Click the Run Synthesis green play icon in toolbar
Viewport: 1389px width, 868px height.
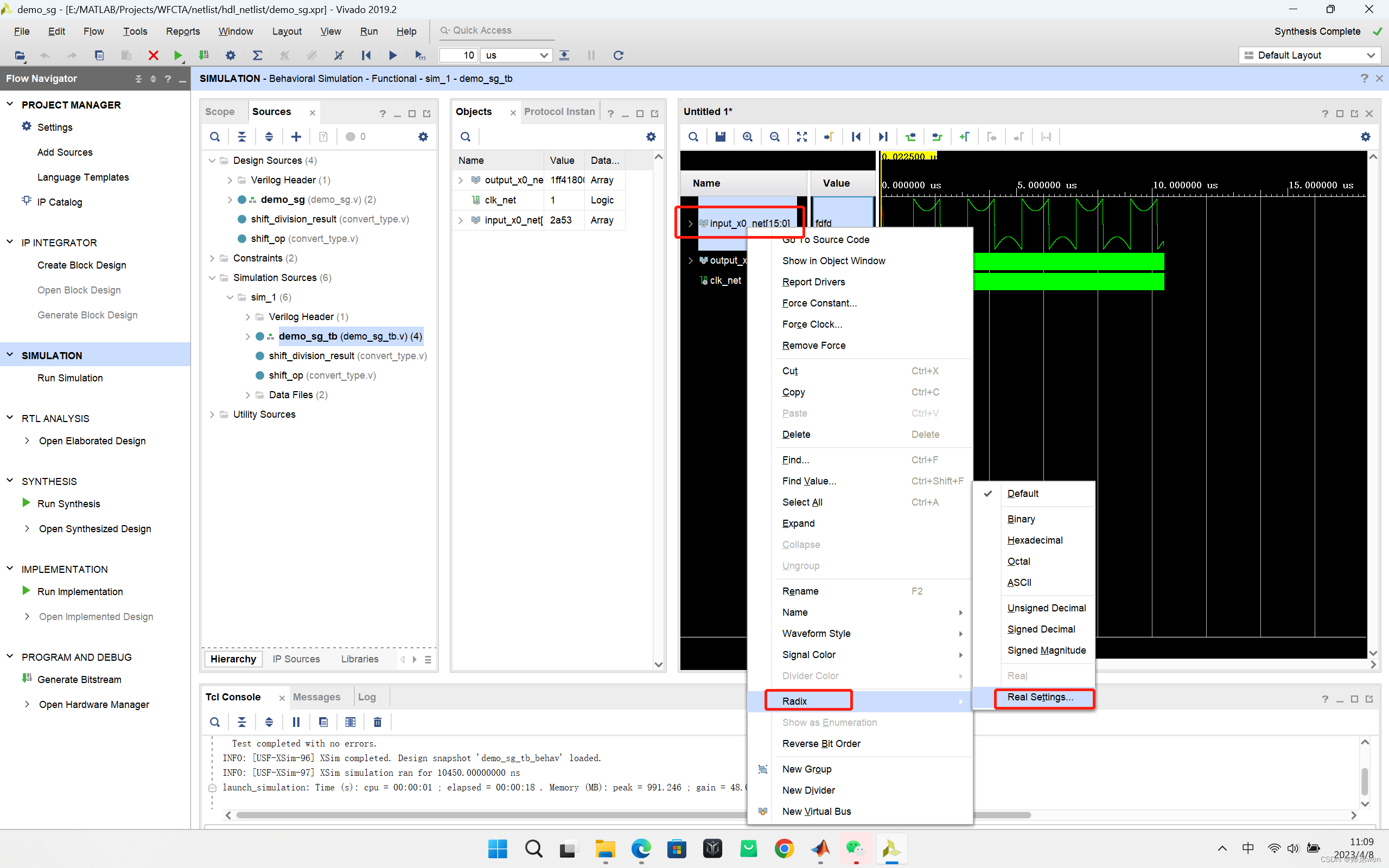tap(178, 55)
